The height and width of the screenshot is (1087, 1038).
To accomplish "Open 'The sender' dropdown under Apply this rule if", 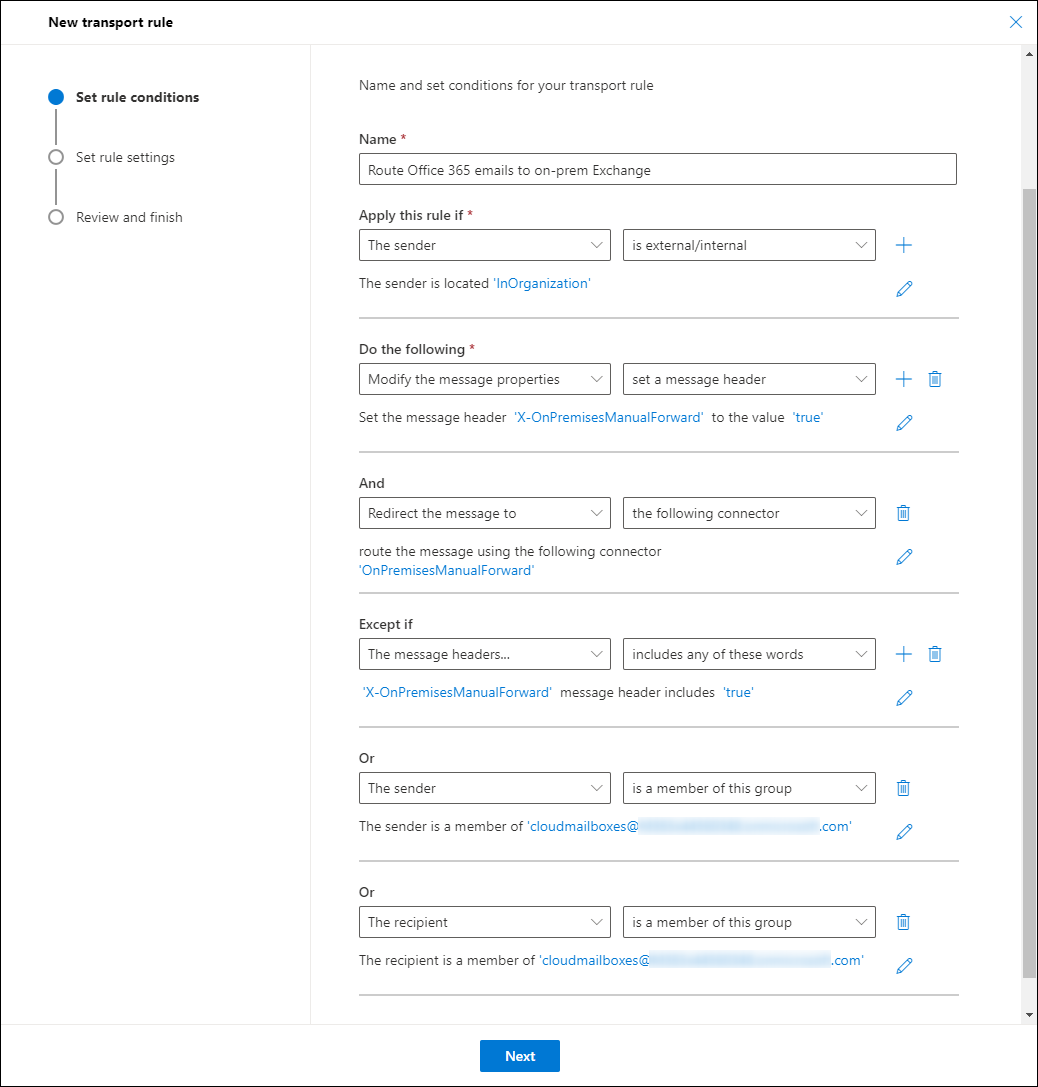I will point(485,245).
